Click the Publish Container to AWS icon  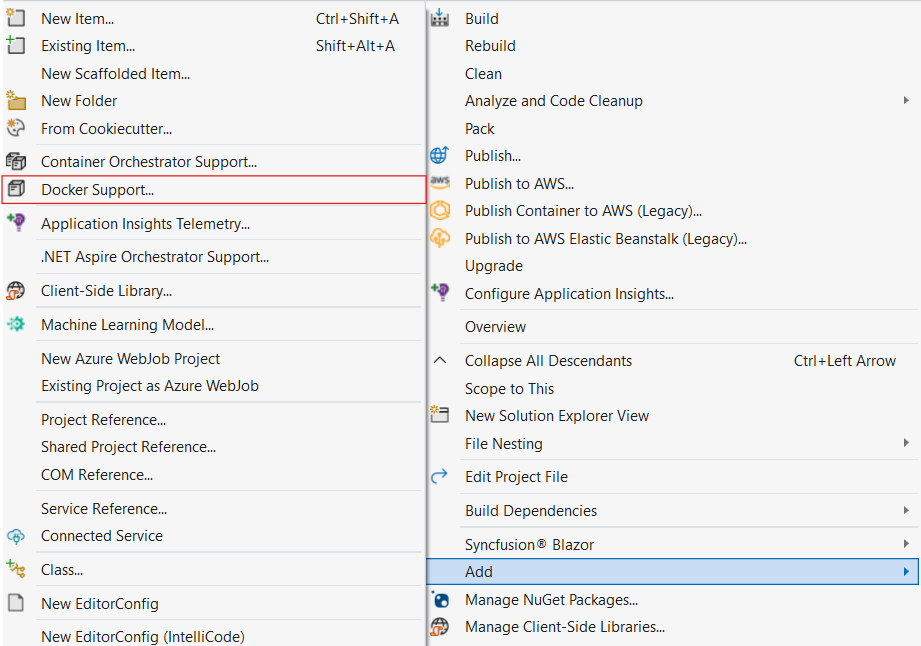pos(439,210)
